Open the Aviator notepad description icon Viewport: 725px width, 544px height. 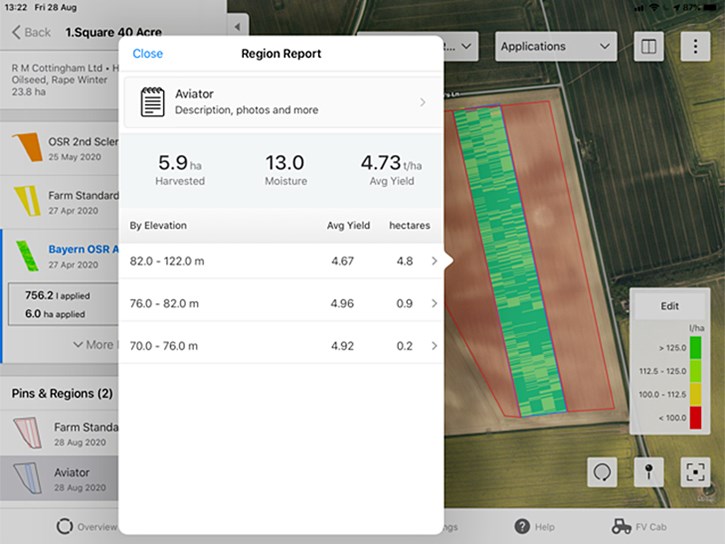coord(152,102)
